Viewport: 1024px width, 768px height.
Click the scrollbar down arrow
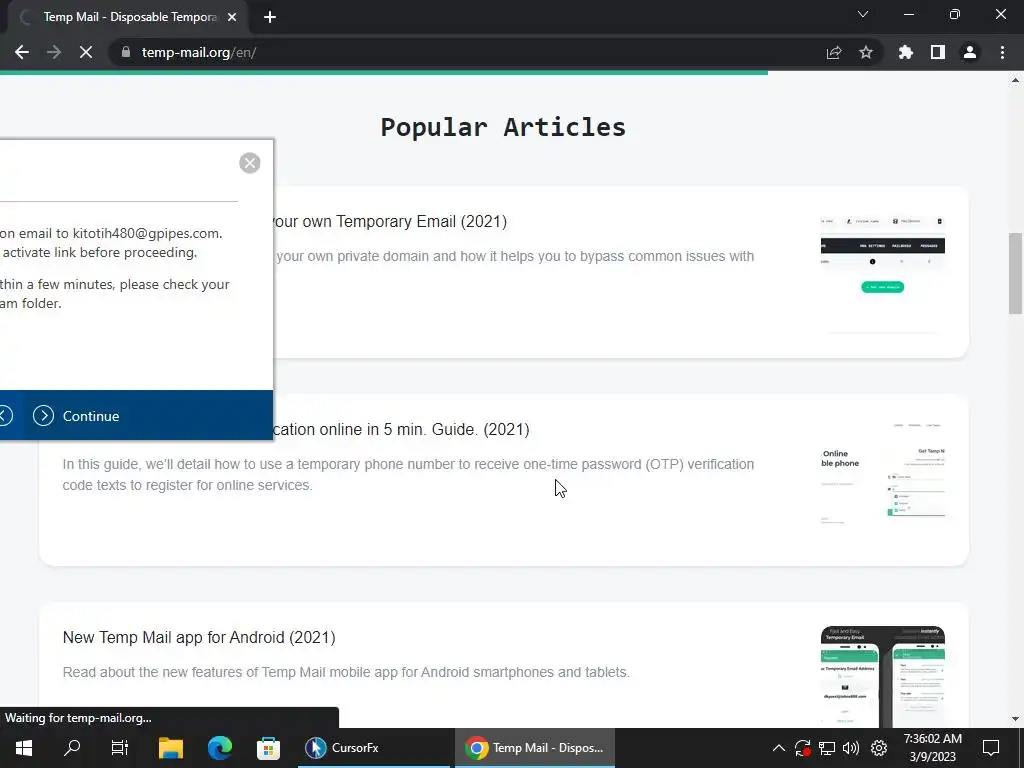1015,720
